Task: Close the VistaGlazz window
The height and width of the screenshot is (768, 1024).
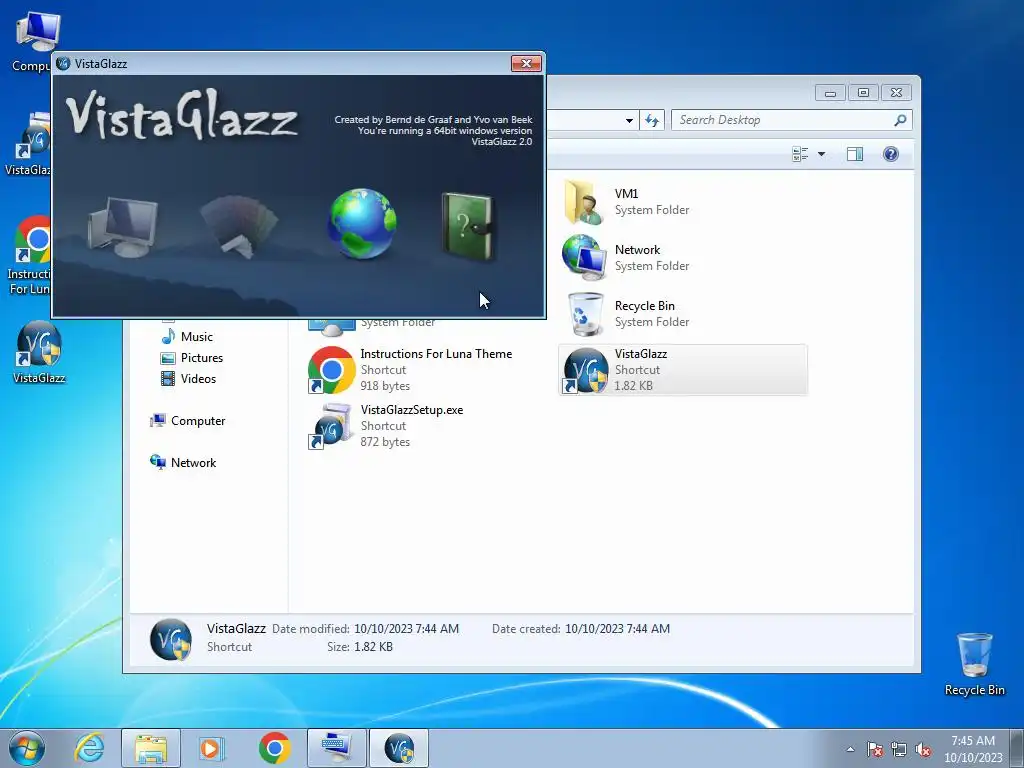Action: (526, 63)
